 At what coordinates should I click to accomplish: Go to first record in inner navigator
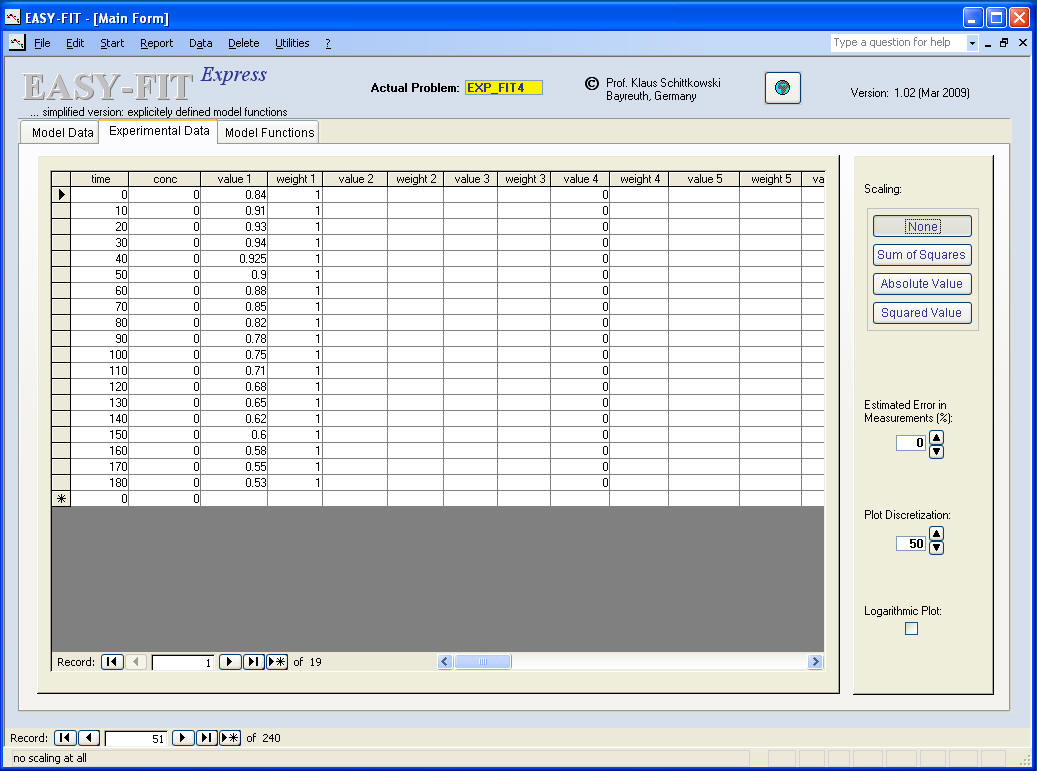point(112,662)
